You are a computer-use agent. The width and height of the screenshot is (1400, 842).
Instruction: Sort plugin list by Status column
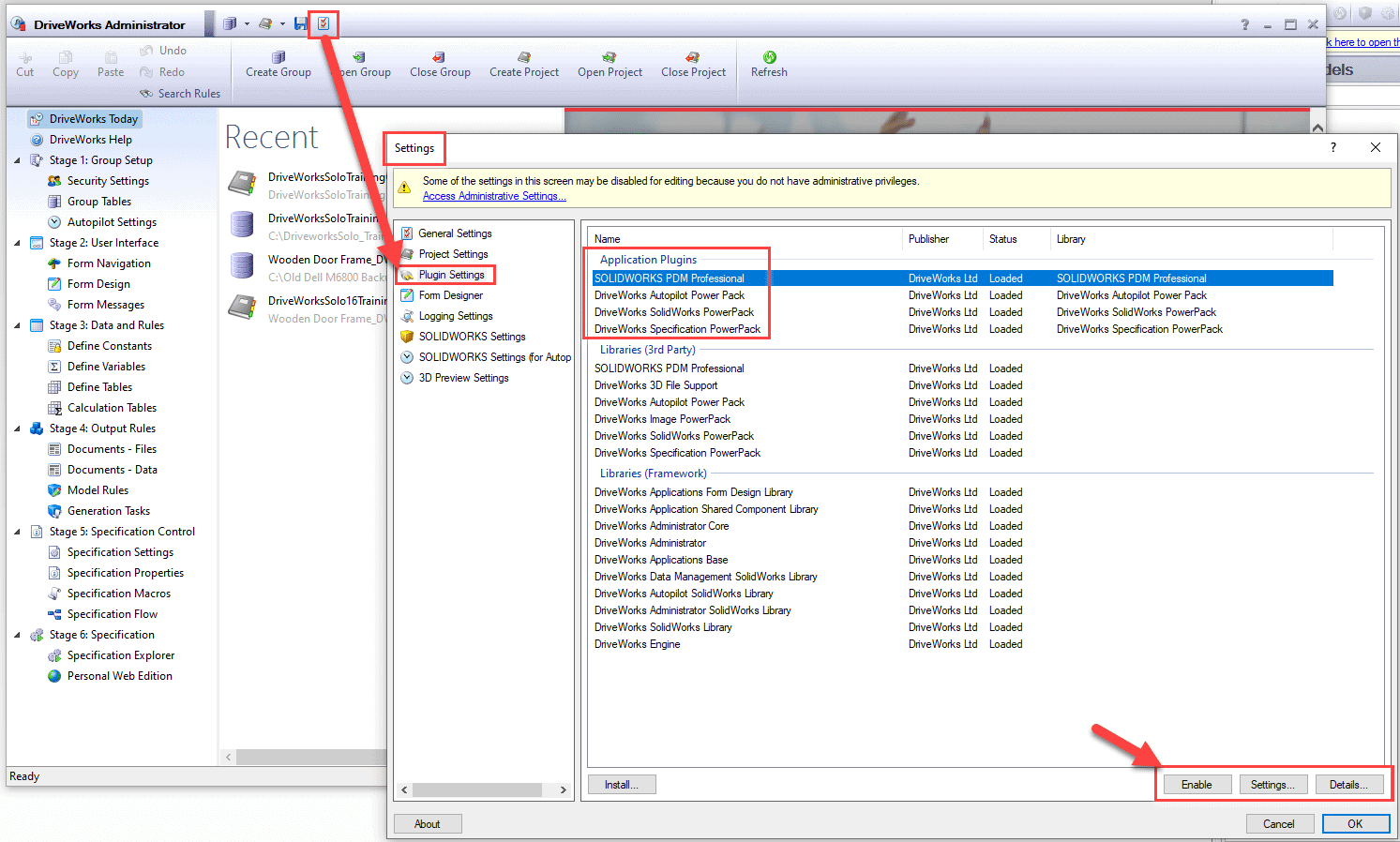[x=1016, y=239]
